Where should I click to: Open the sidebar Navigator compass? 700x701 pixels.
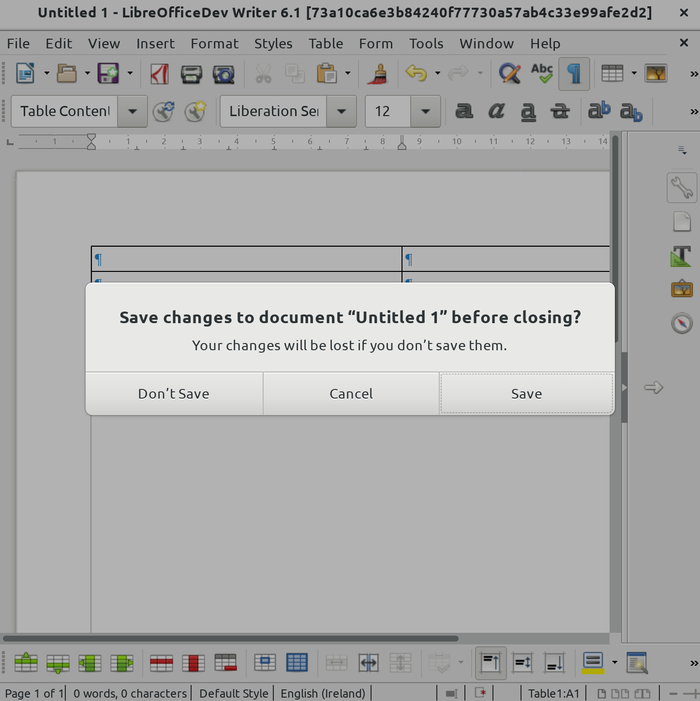(682, 323)
